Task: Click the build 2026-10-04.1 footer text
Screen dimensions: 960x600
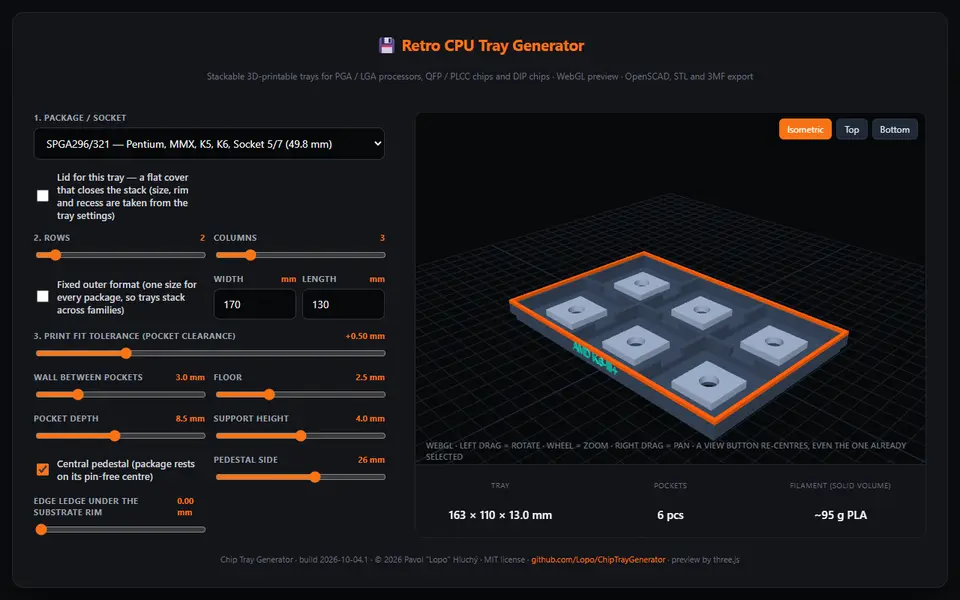Action: [x=334, y=560]
